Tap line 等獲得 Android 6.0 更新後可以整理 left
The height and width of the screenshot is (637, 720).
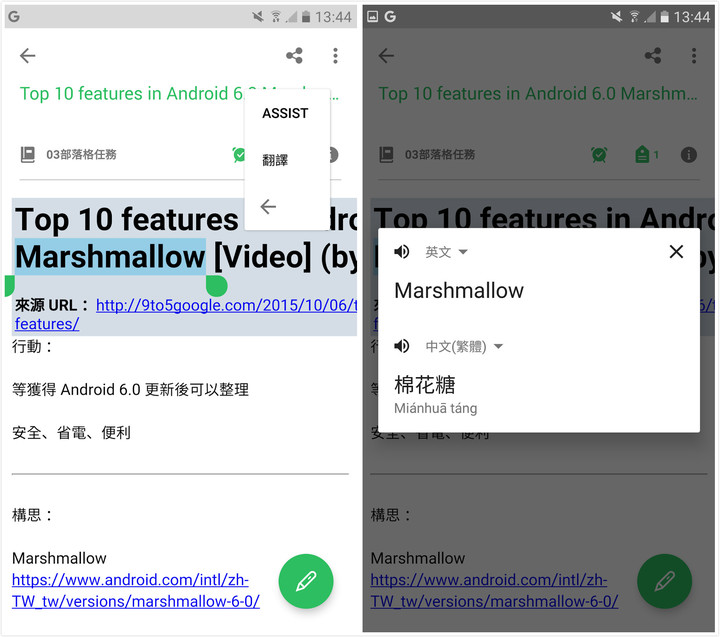coord(130,389)
